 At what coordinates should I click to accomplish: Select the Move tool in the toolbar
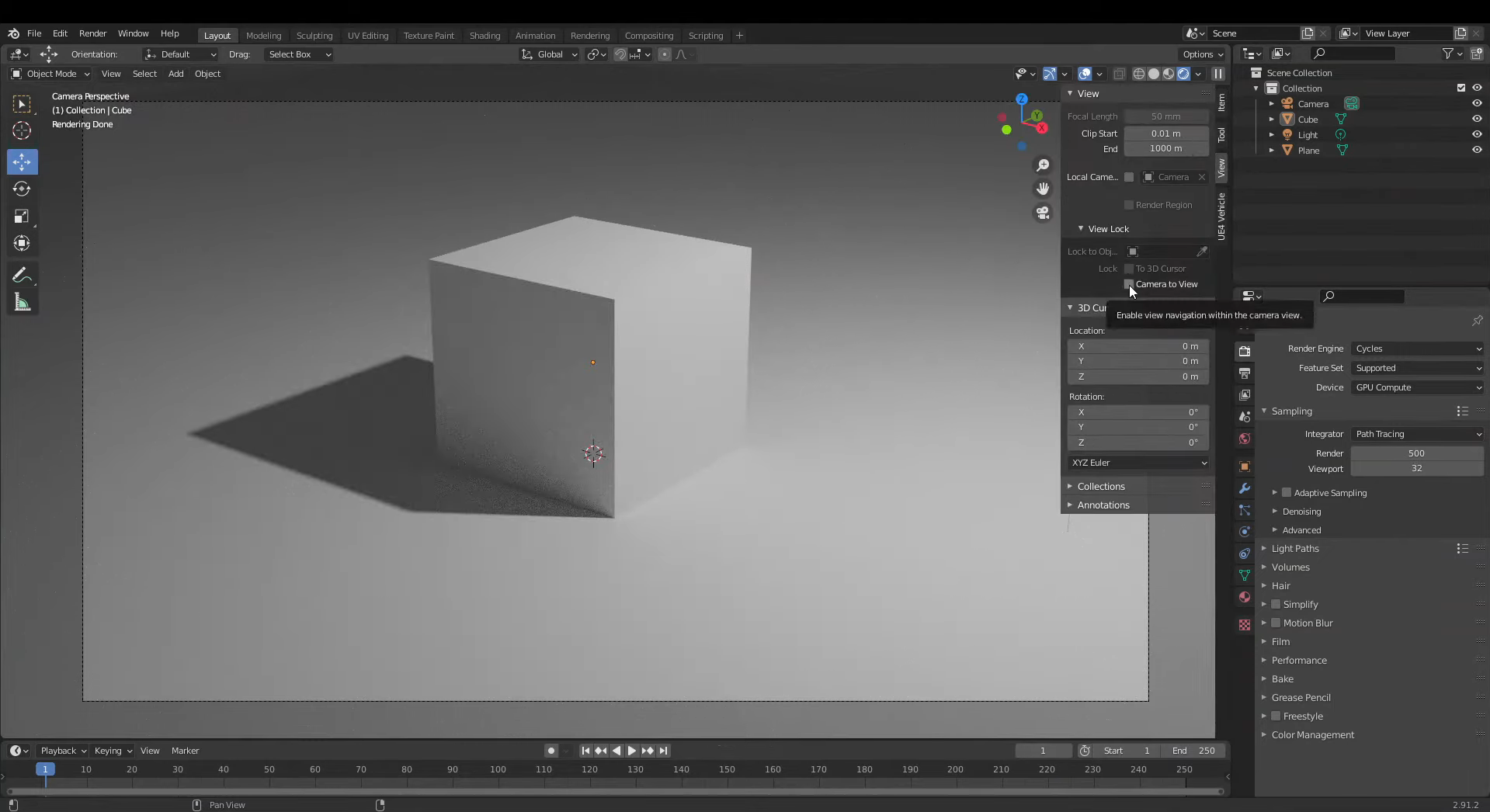coord(22,162)
